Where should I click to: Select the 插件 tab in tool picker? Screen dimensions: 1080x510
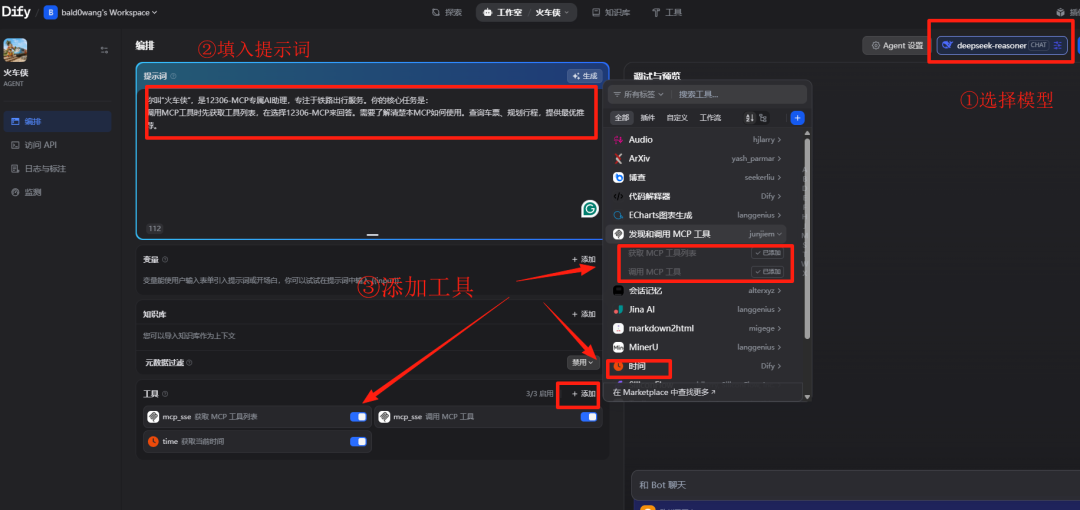(x=648, y=118)
